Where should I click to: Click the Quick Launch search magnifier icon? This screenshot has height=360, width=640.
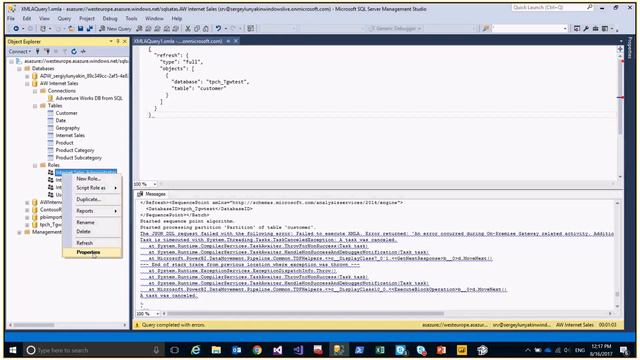click(x=589, y=7)
